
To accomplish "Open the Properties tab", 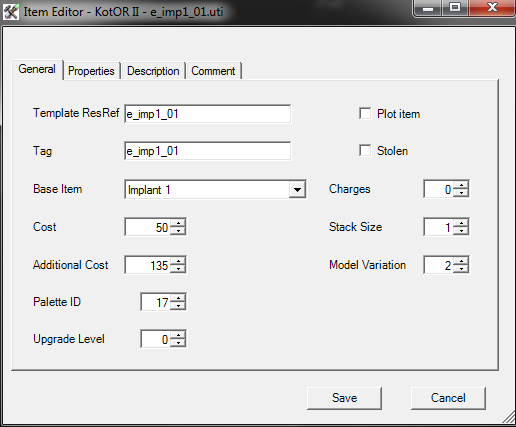I will tap(91, 71).
